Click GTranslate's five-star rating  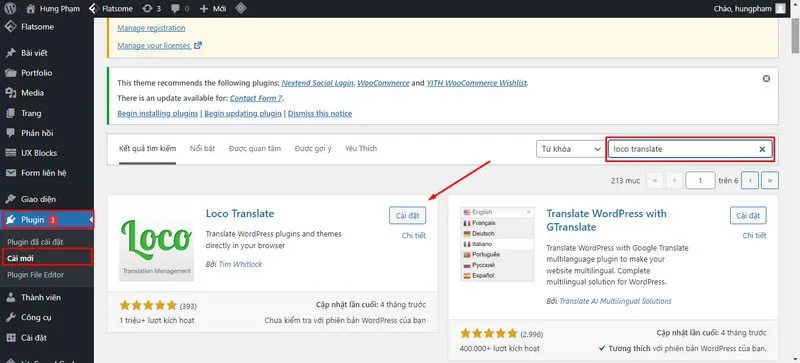[489, 334]
